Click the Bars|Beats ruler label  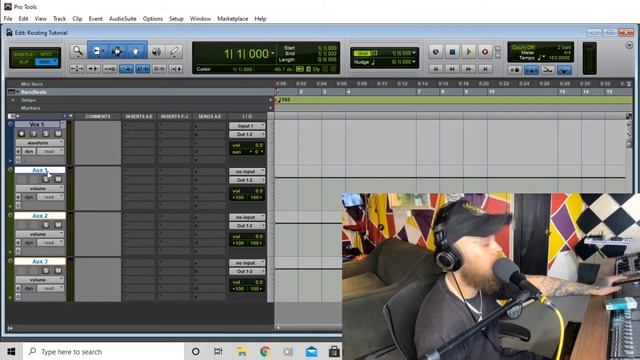pyautogui.click(x=33, y=92)
